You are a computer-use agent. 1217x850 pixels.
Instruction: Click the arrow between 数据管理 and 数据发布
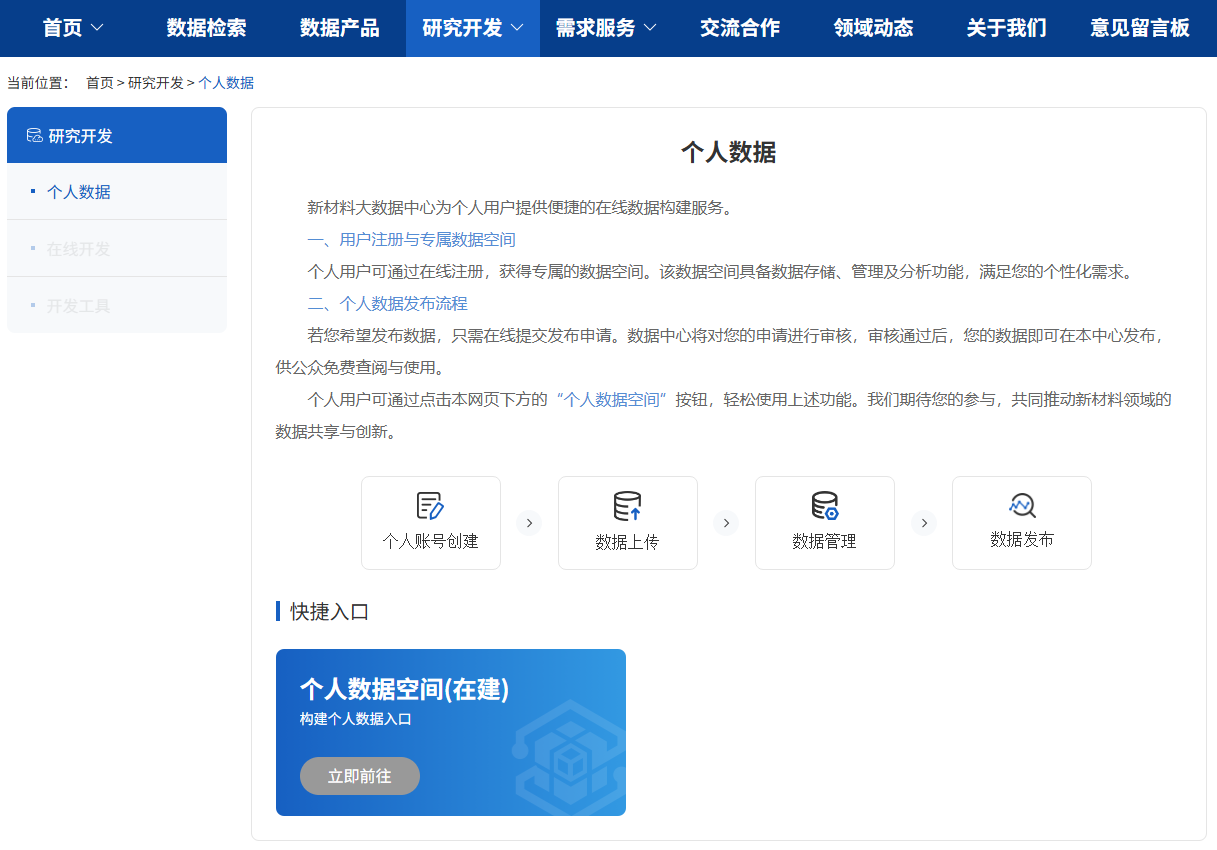coord(922,522)
